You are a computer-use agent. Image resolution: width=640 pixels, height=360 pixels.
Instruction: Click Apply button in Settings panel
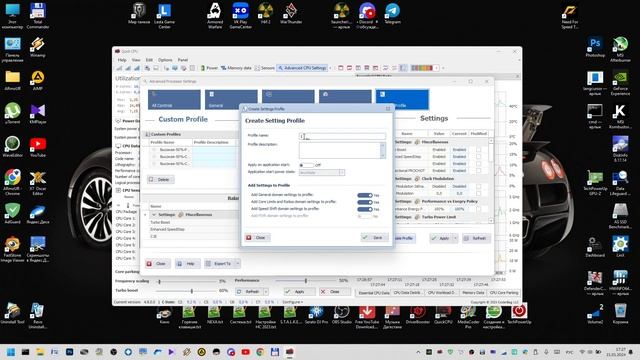click(440, 238)
